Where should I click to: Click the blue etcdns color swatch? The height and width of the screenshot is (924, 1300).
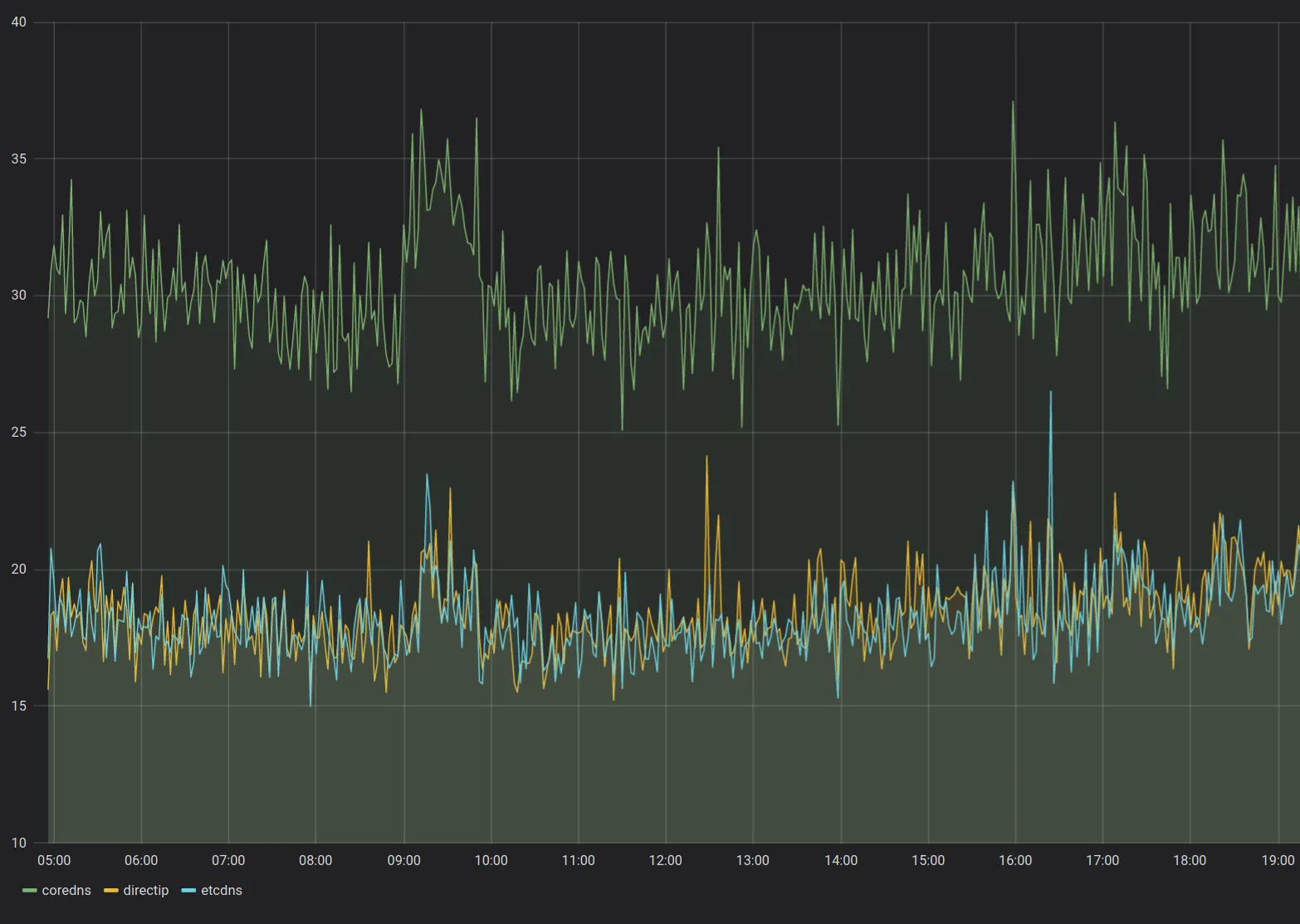[x=188, y=891]
